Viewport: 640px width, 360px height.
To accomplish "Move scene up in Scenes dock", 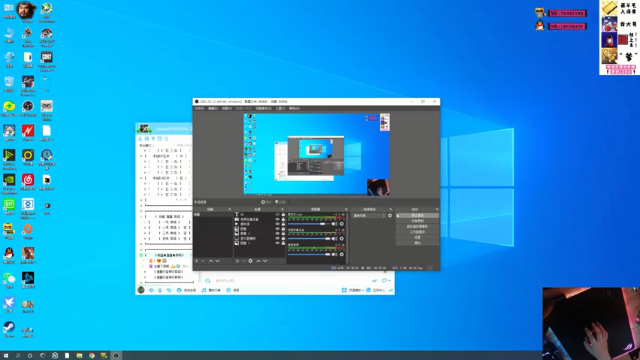I will 211,261.
